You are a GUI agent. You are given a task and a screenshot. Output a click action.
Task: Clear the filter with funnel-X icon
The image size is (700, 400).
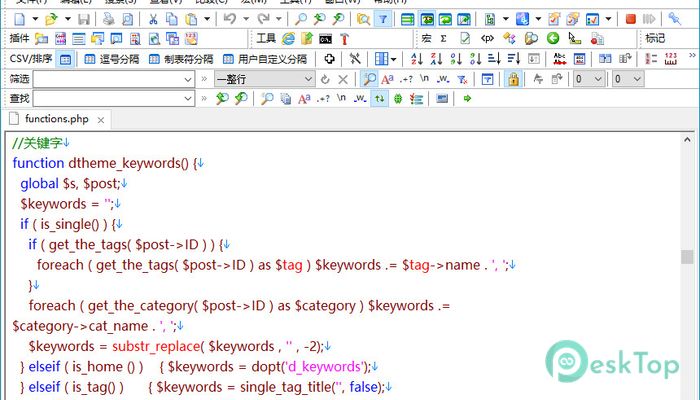[x=462, y=79]
